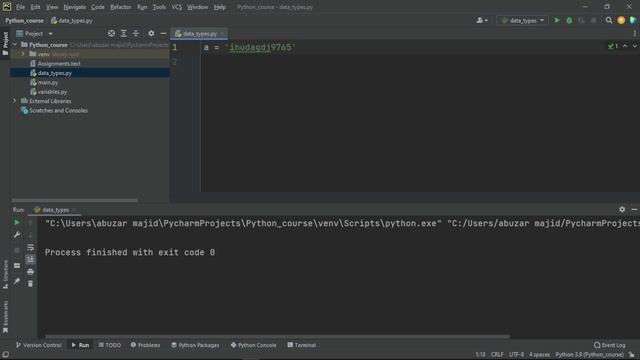Open the VCS menu
Screen dimensions: 640x360
[x=177, y=7]
